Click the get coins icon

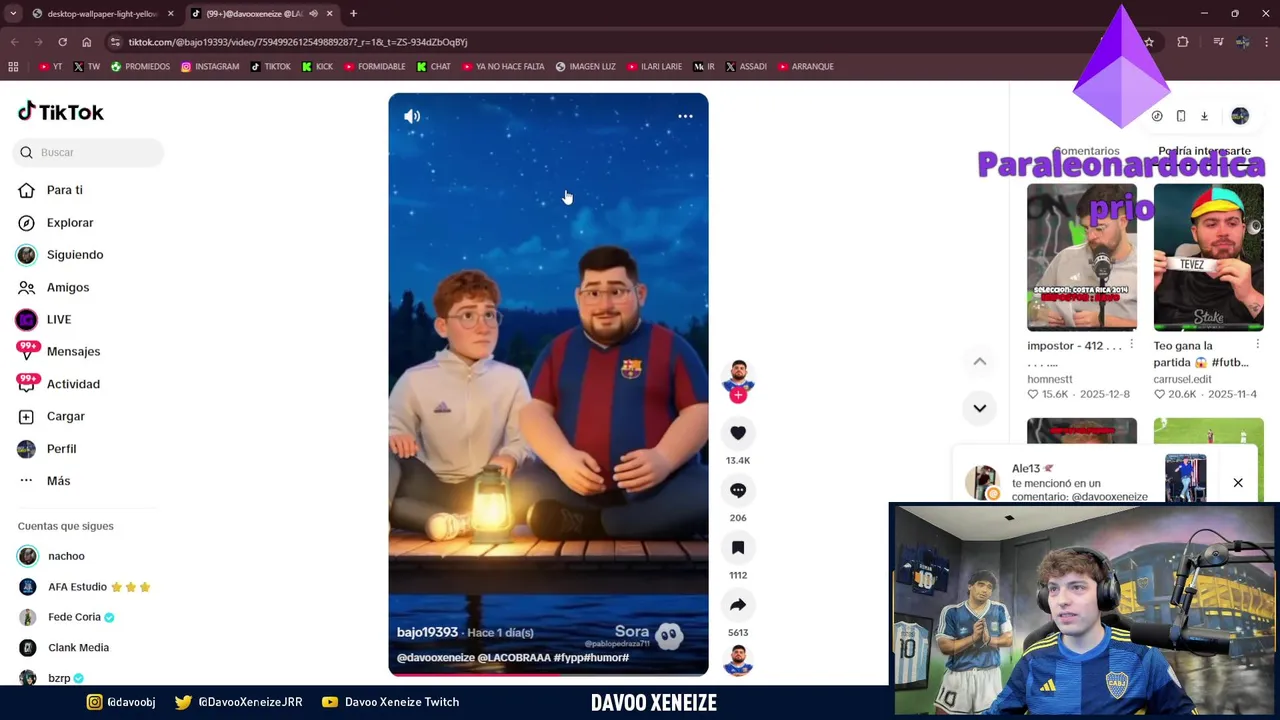[1157, 116]
